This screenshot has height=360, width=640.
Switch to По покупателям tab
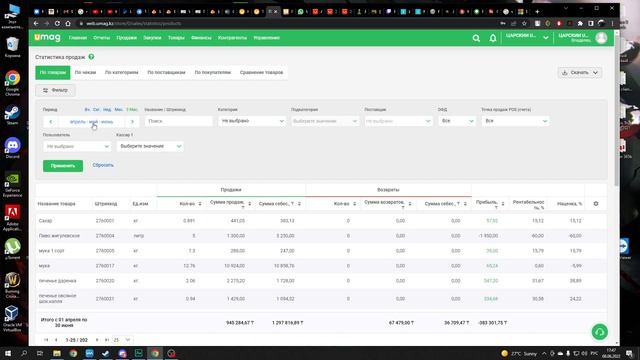213,73
